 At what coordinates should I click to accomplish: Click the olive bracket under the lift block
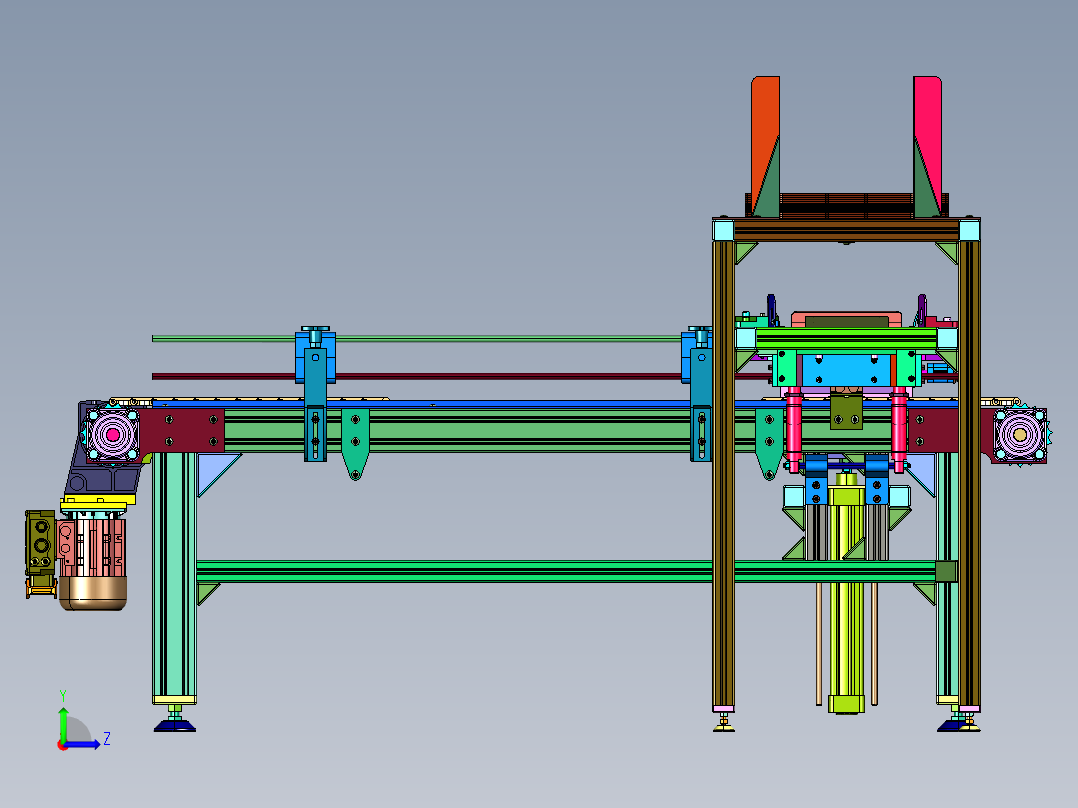(x=846, y=411)
